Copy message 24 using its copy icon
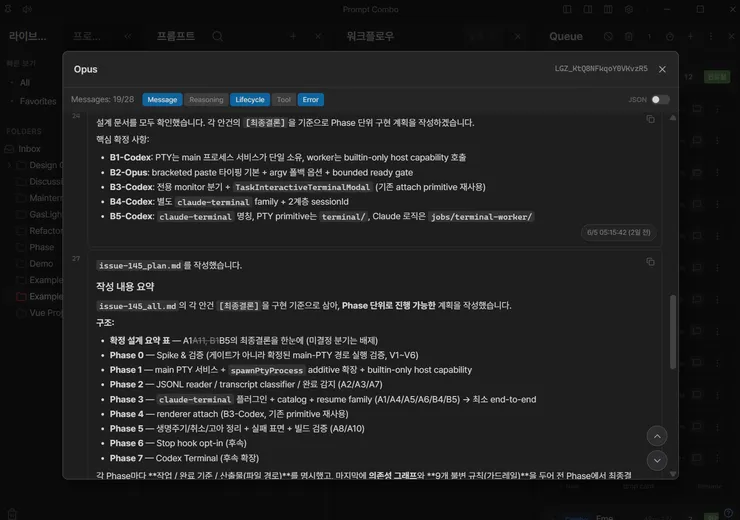Screen dimensions: 740x520 pos(650,119)
